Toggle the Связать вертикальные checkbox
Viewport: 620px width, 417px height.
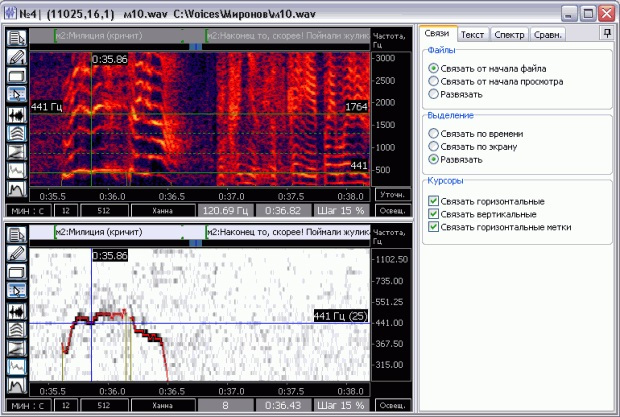[433, 214]
